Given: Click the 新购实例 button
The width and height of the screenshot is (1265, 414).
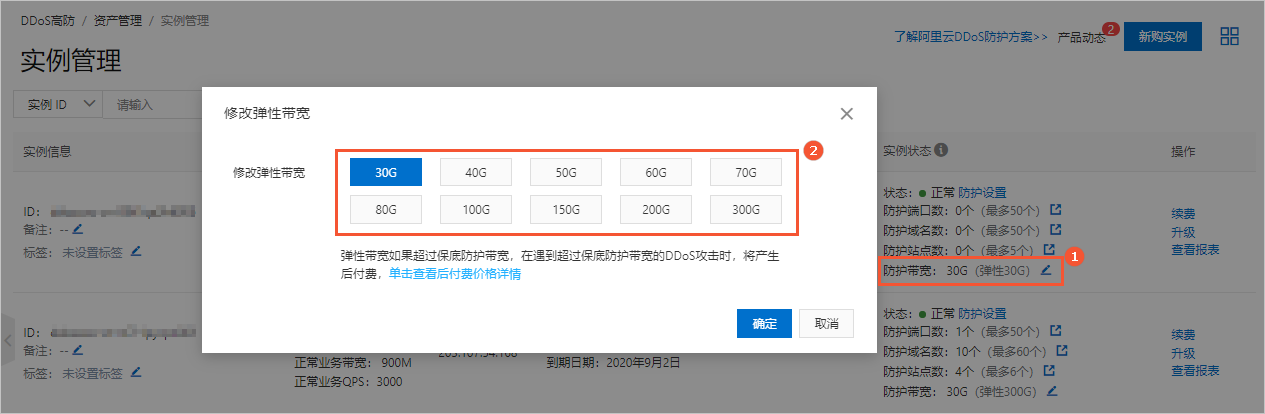Looking at the screenshot, I should click(1161, 37).
